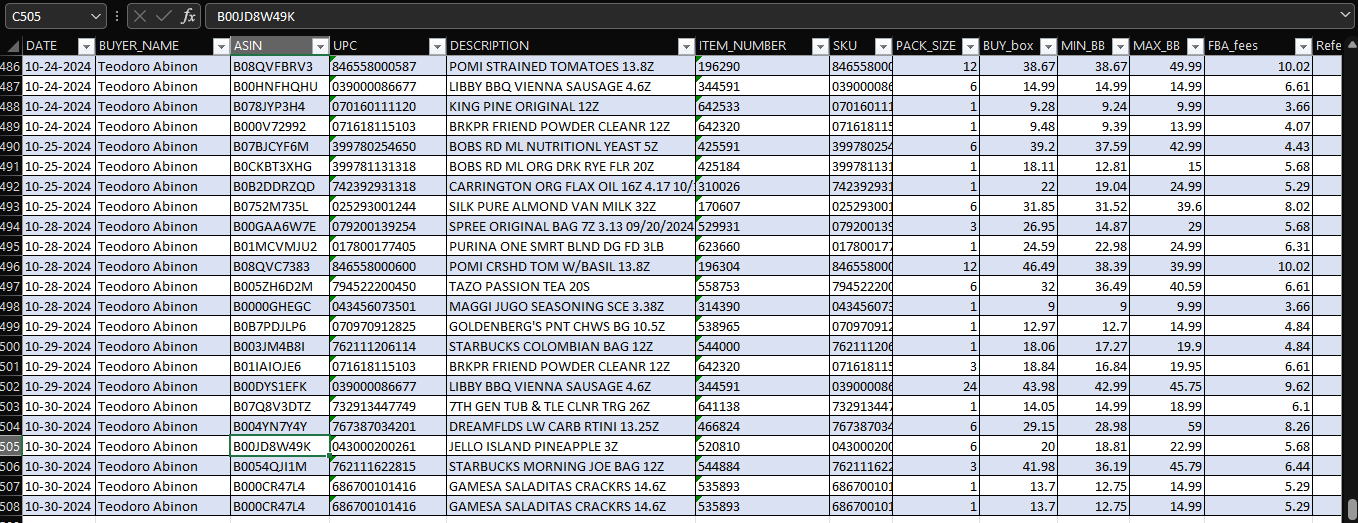This screenshot has height=523, width=1358.
Task: Select ASIN cell B0CKBT3XHG
Action: pos(280,166)
